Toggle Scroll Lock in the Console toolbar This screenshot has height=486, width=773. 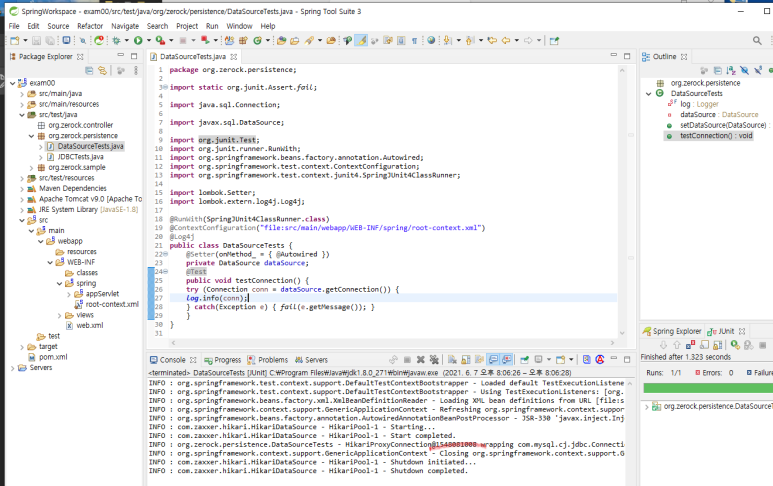point(465,360)
